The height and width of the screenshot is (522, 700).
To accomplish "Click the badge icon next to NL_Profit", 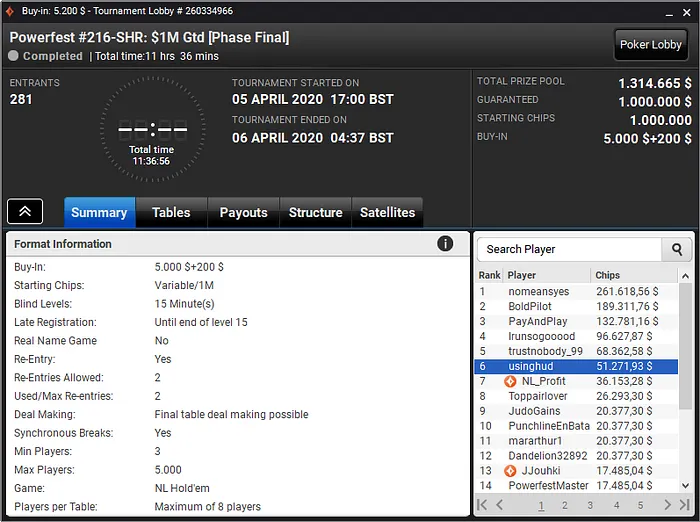I will click(510, 381).
